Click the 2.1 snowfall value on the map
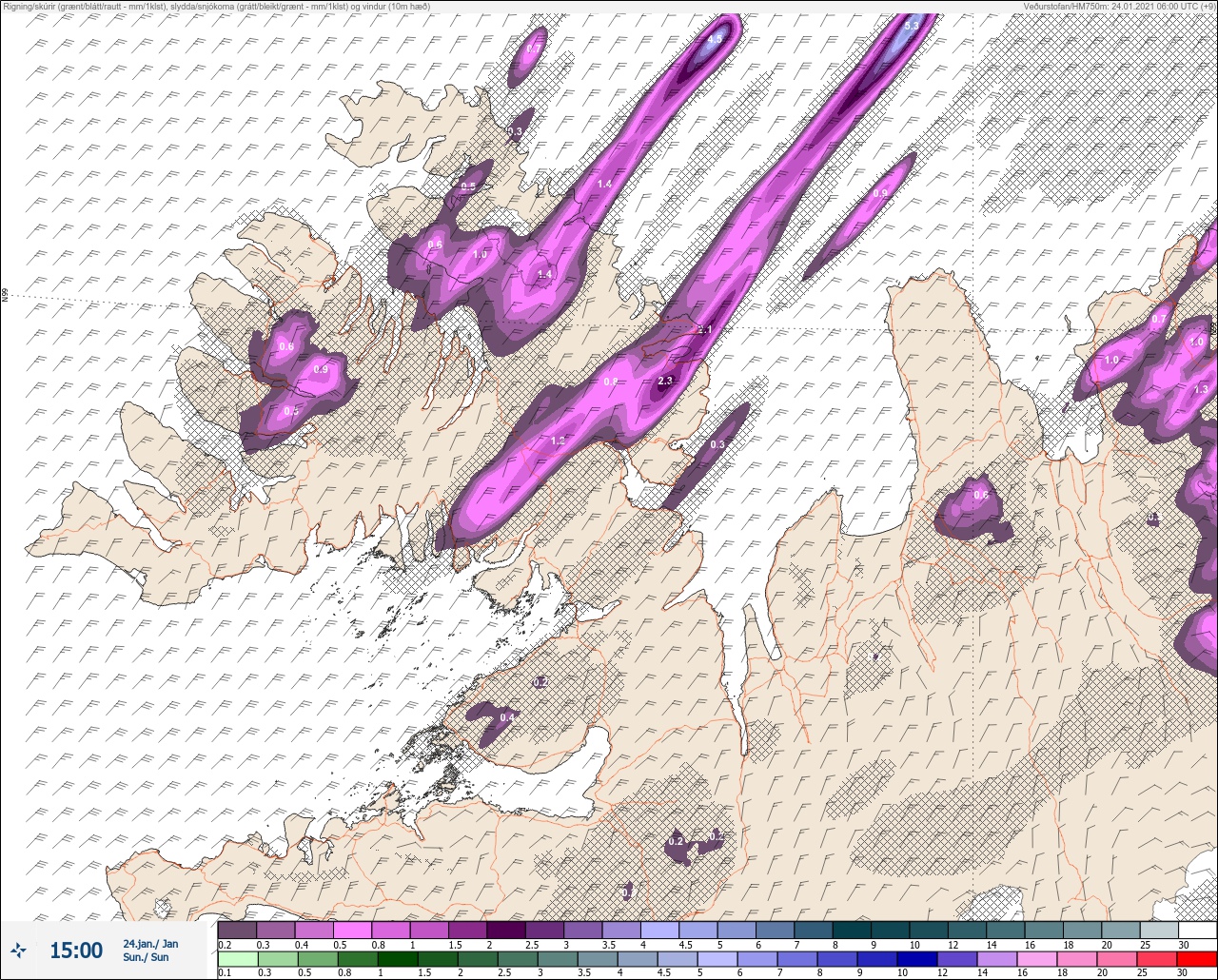 (x=705, y=330)
